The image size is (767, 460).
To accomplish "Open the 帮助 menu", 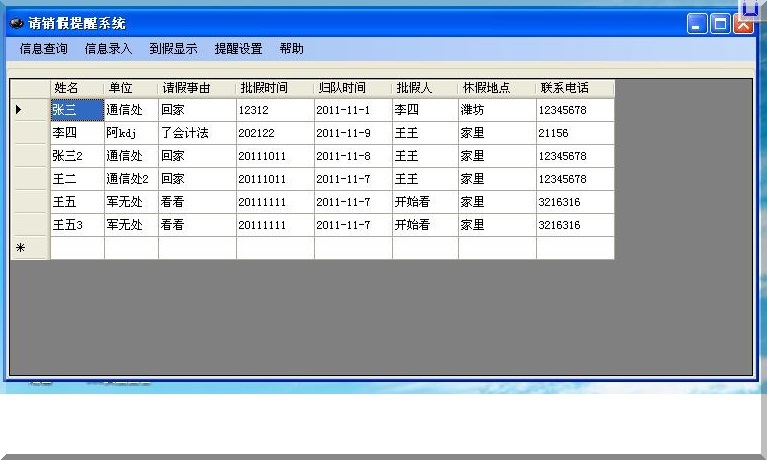I will click(292, 48).
